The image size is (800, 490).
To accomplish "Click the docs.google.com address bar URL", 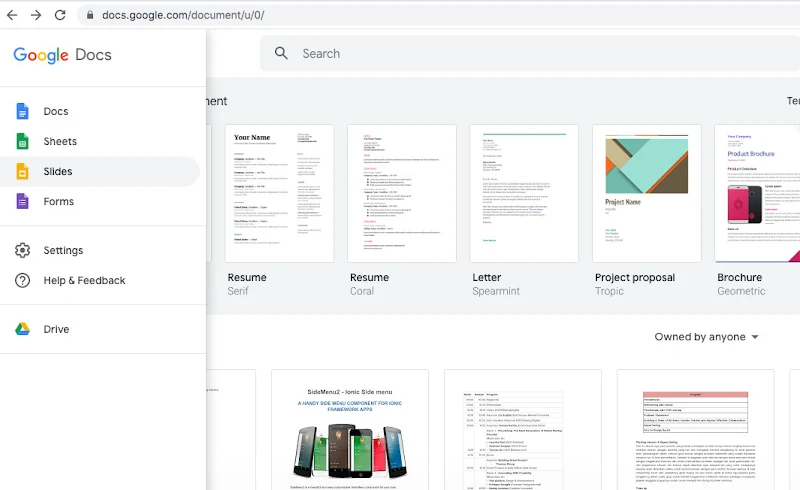I will [183, 15].
